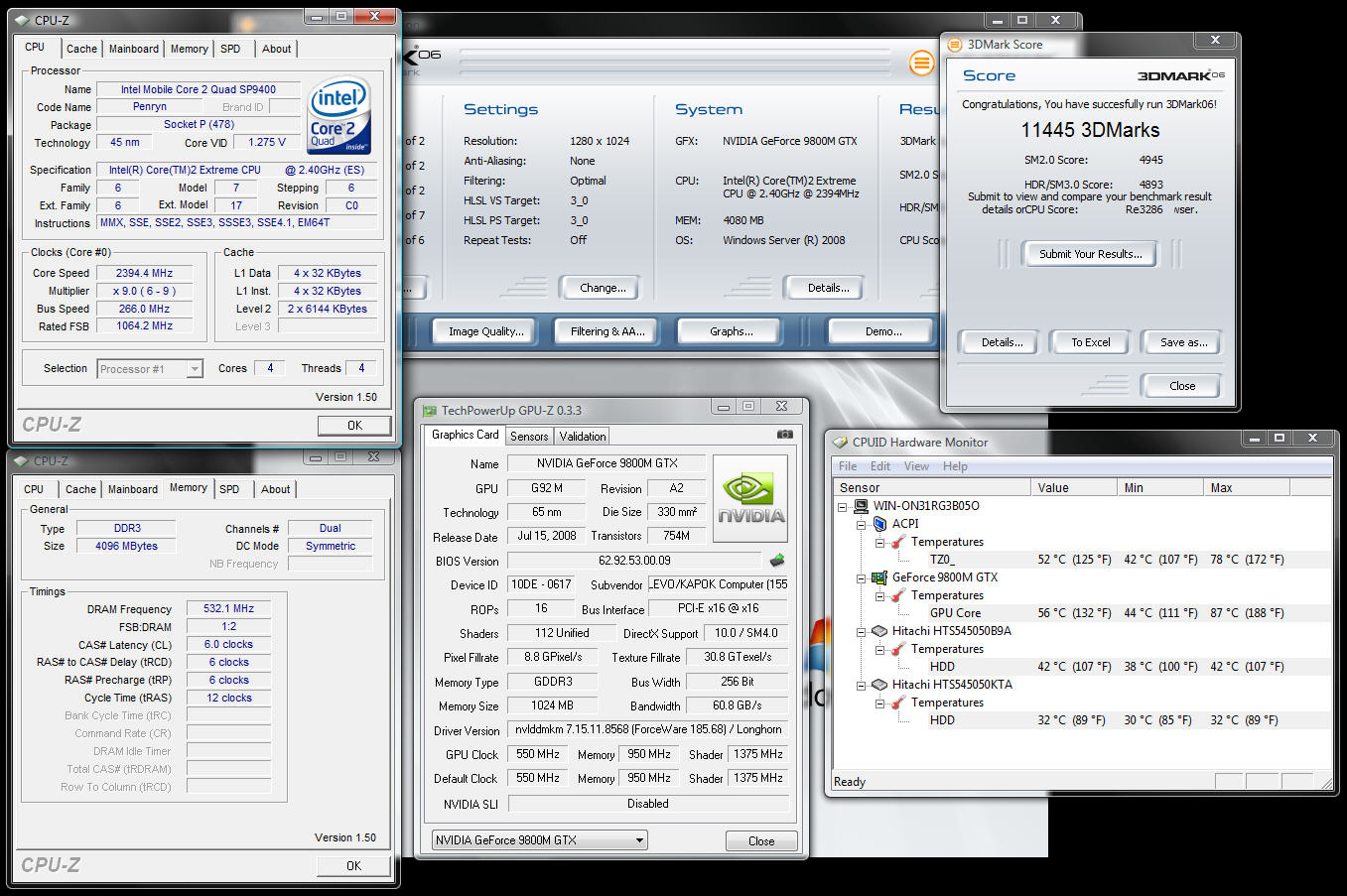This screenshot has height=896, width=1347.
Task: Click the computer icon beside WIN-ON31RG3B05O
Action: (x=861, y=506)
